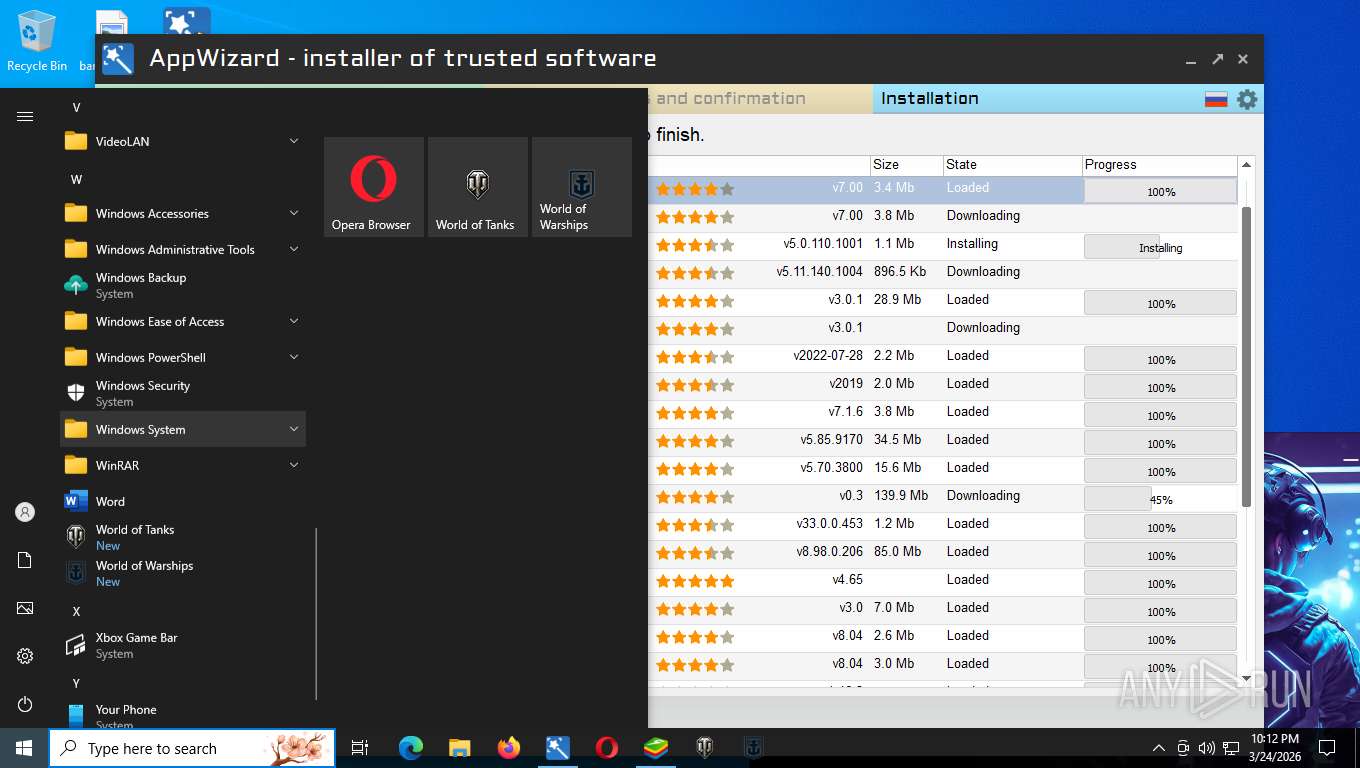Screen dimensions: 1360x768
Task: Launch the World of Warships tile
Action: (x=581, y=187)
